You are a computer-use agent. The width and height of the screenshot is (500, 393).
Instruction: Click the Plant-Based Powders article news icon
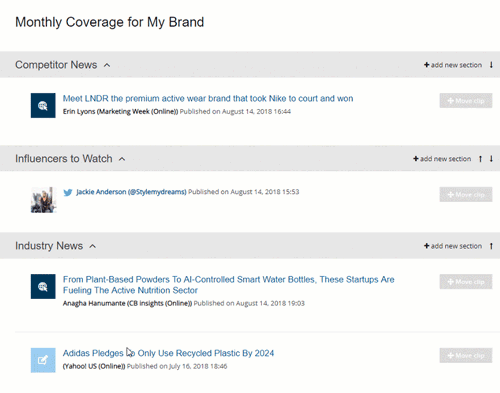pos(43,286)
